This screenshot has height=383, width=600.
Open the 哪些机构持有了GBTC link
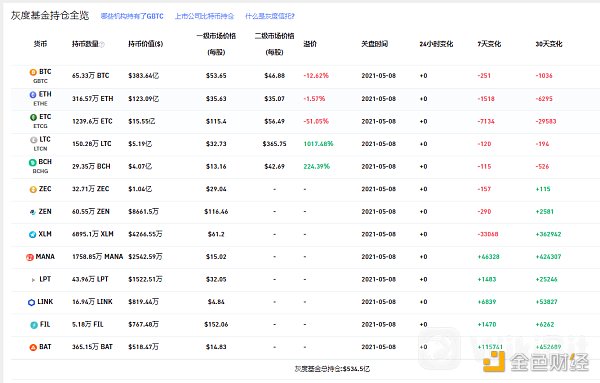[132, 16]
